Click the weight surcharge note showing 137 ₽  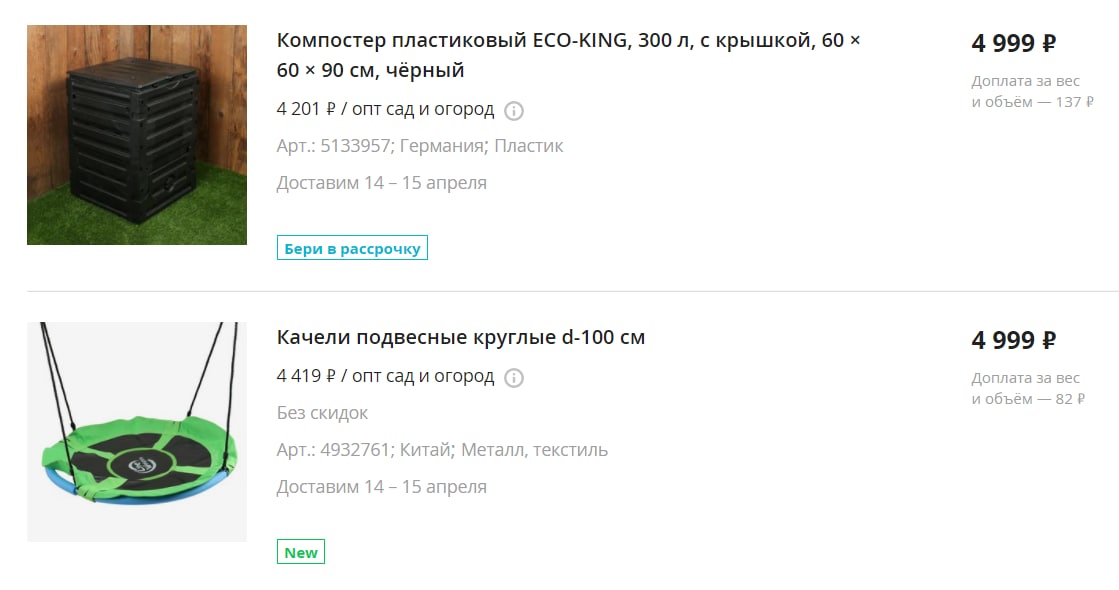tap(1032, 91)
